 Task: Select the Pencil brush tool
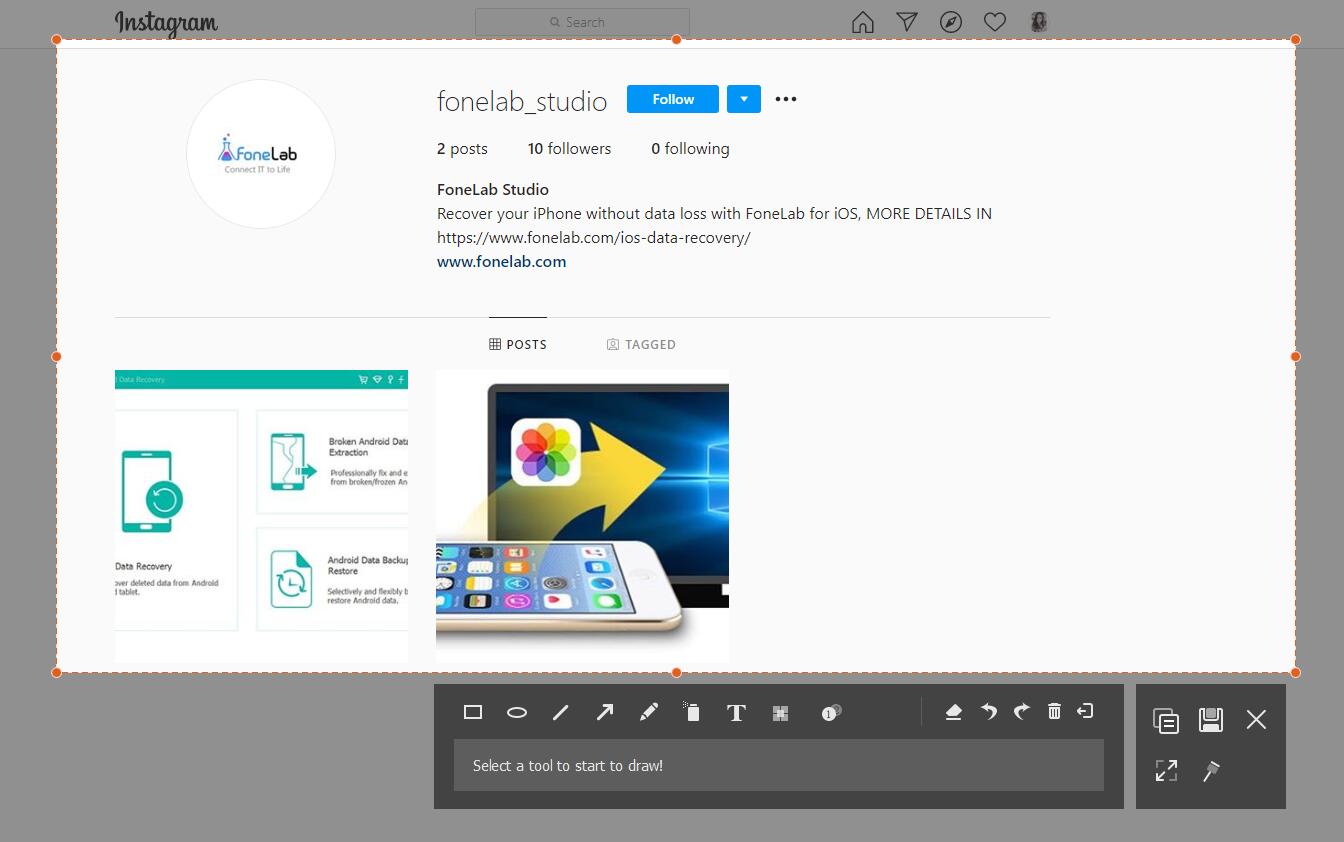[649, 712]
